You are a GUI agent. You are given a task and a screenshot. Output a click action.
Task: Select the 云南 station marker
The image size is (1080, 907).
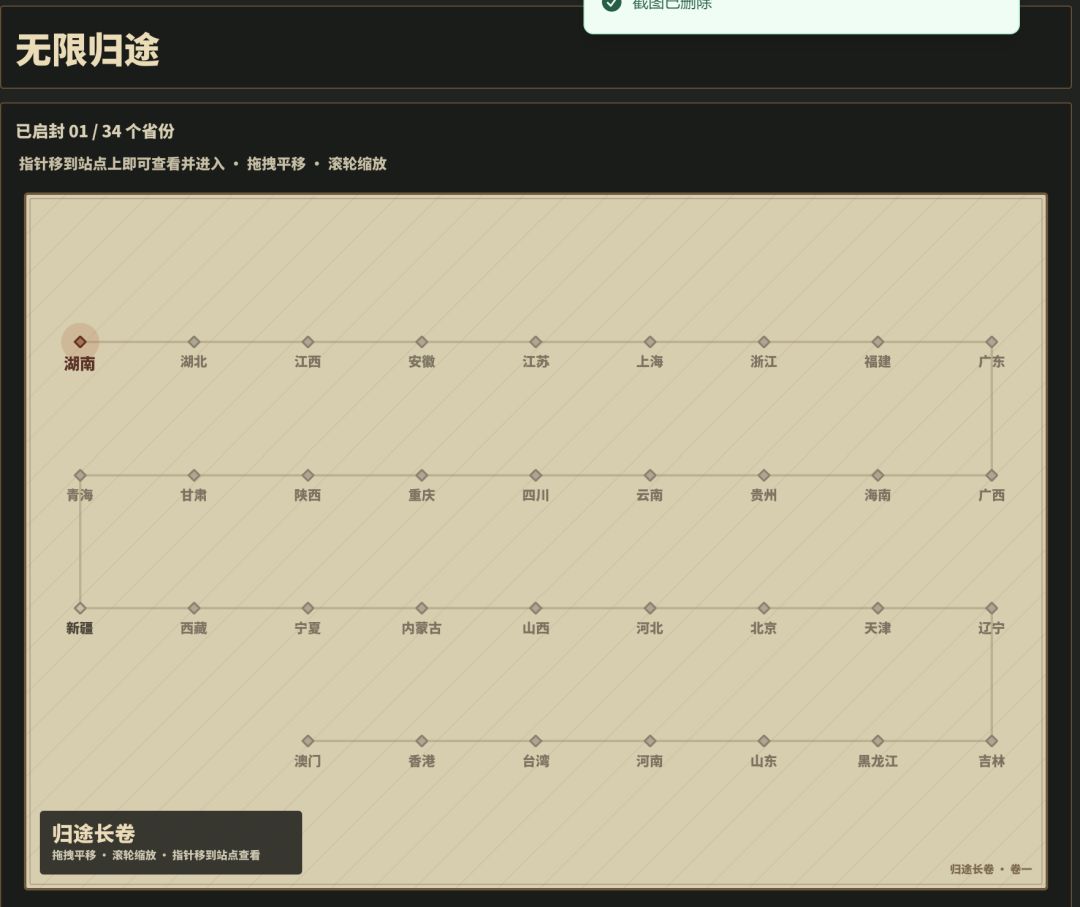coord(650,475)
